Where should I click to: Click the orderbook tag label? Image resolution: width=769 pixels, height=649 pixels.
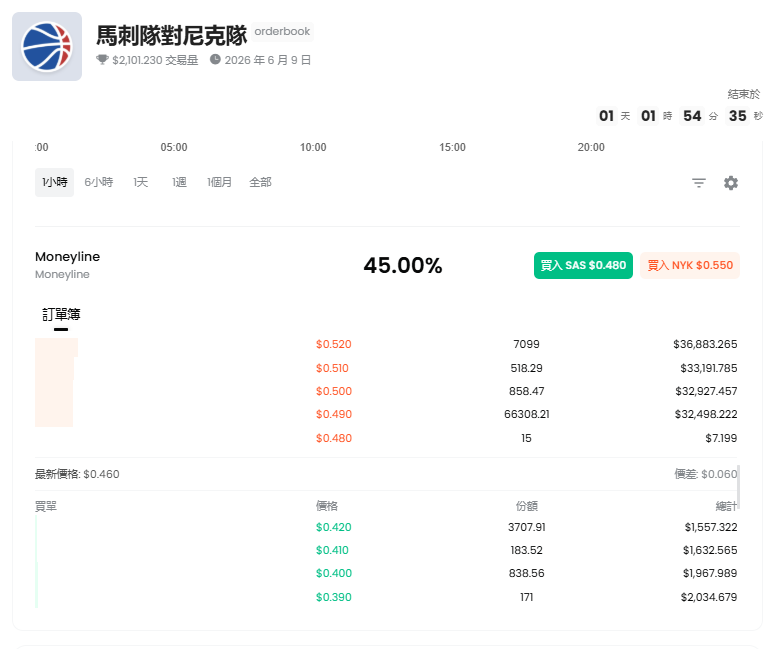tap(282, 31)
